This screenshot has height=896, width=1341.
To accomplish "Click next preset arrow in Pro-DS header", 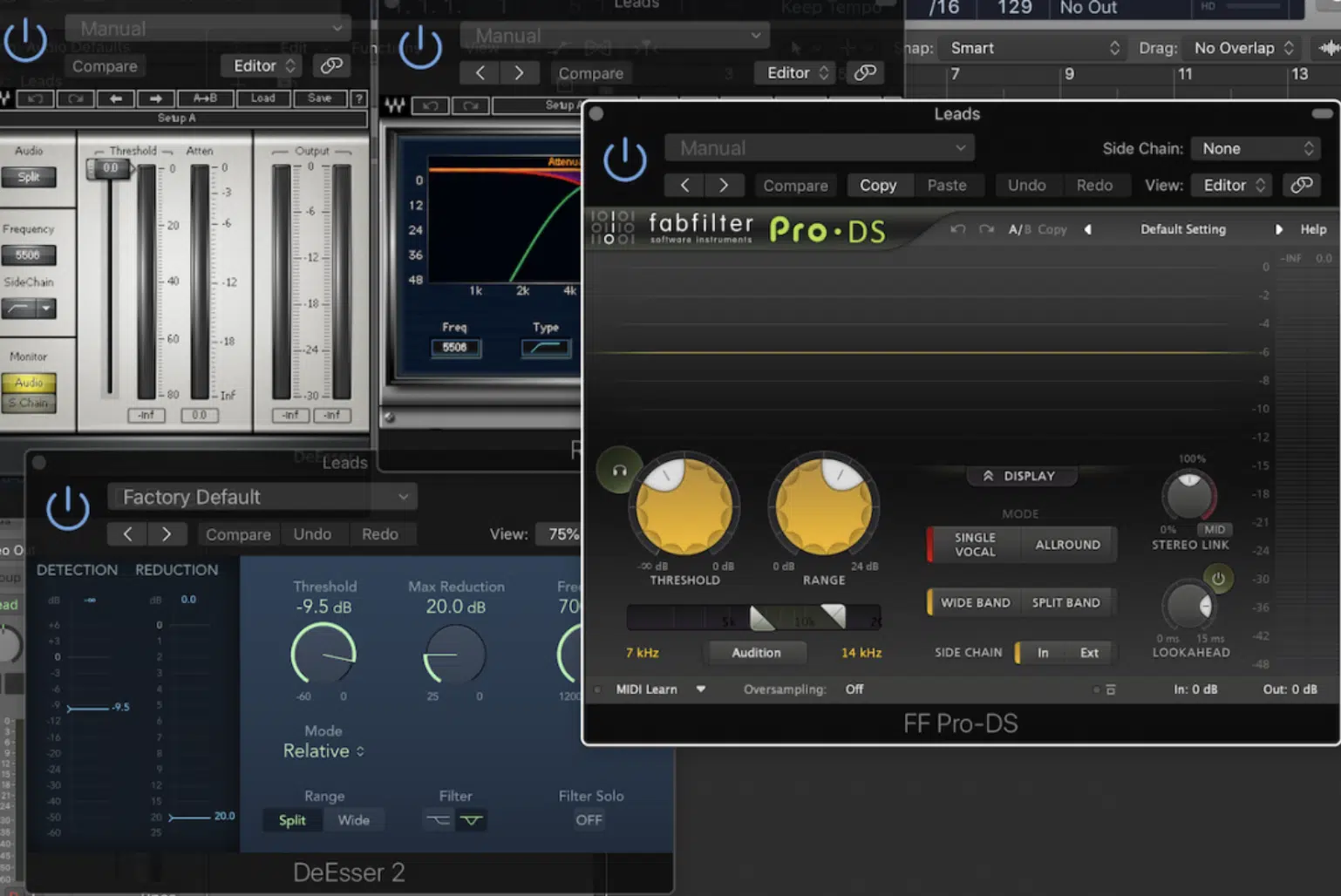I will click(724, 185).
